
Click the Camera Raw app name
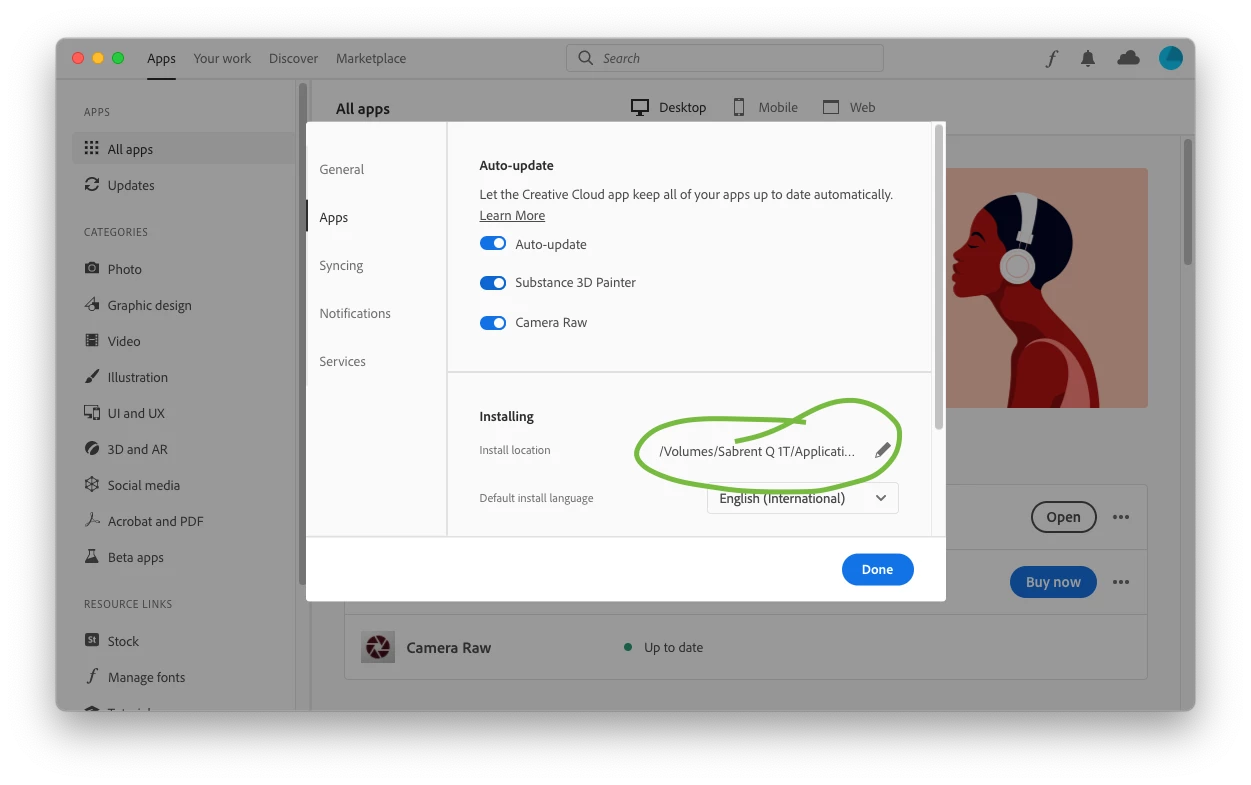449,647
